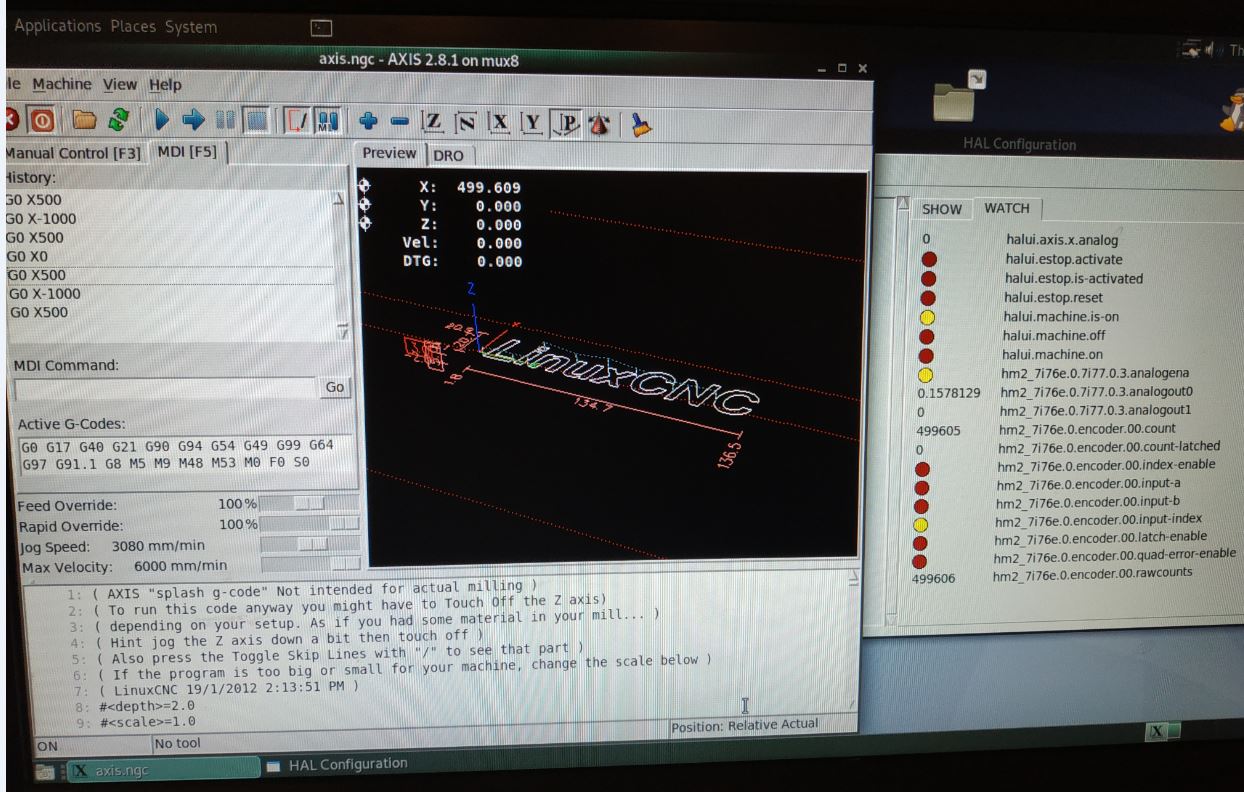The image size is (1244, 792).
Task: Adjust the Max Velocity slider
Action: coord(309,565)
